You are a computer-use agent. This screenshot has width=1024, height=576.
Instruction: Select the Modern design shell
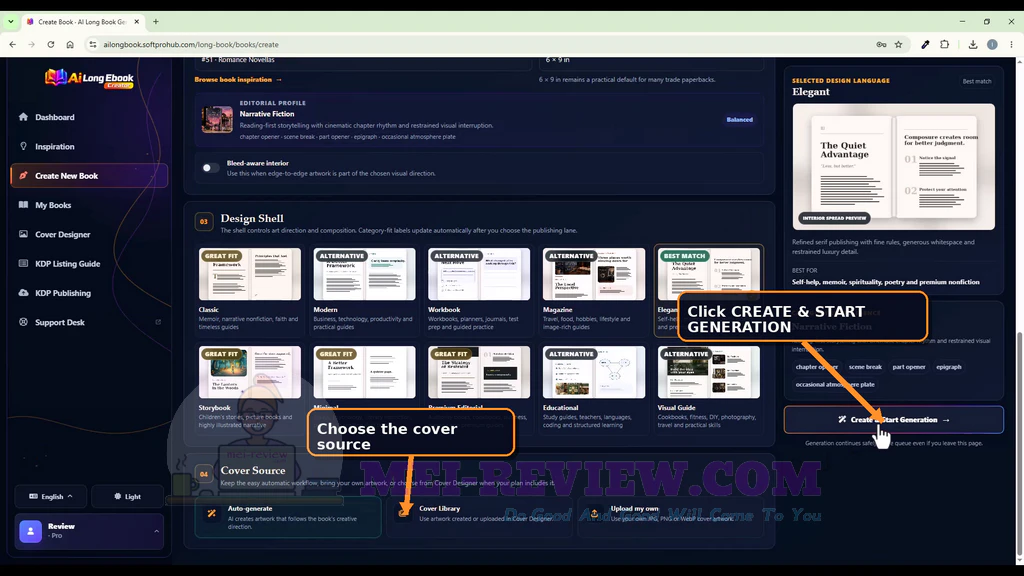pos(364,289)
